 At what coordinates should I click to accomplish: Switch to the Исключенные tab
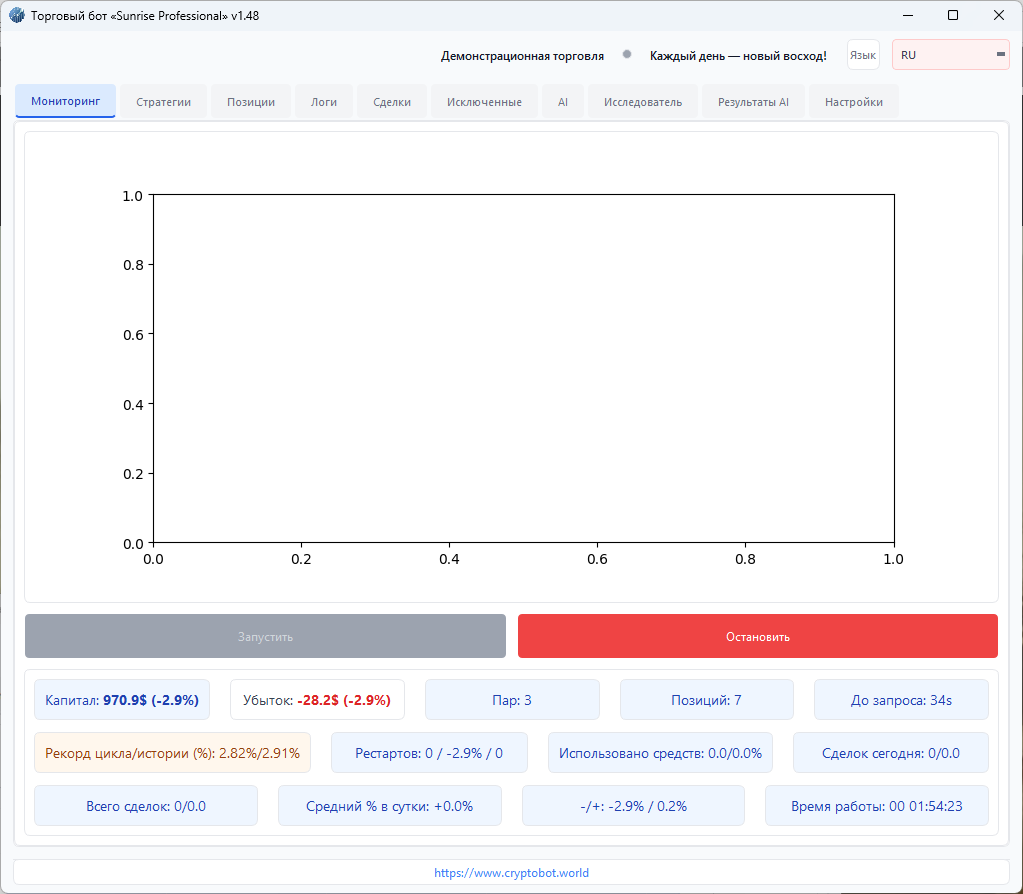[483, 101]
